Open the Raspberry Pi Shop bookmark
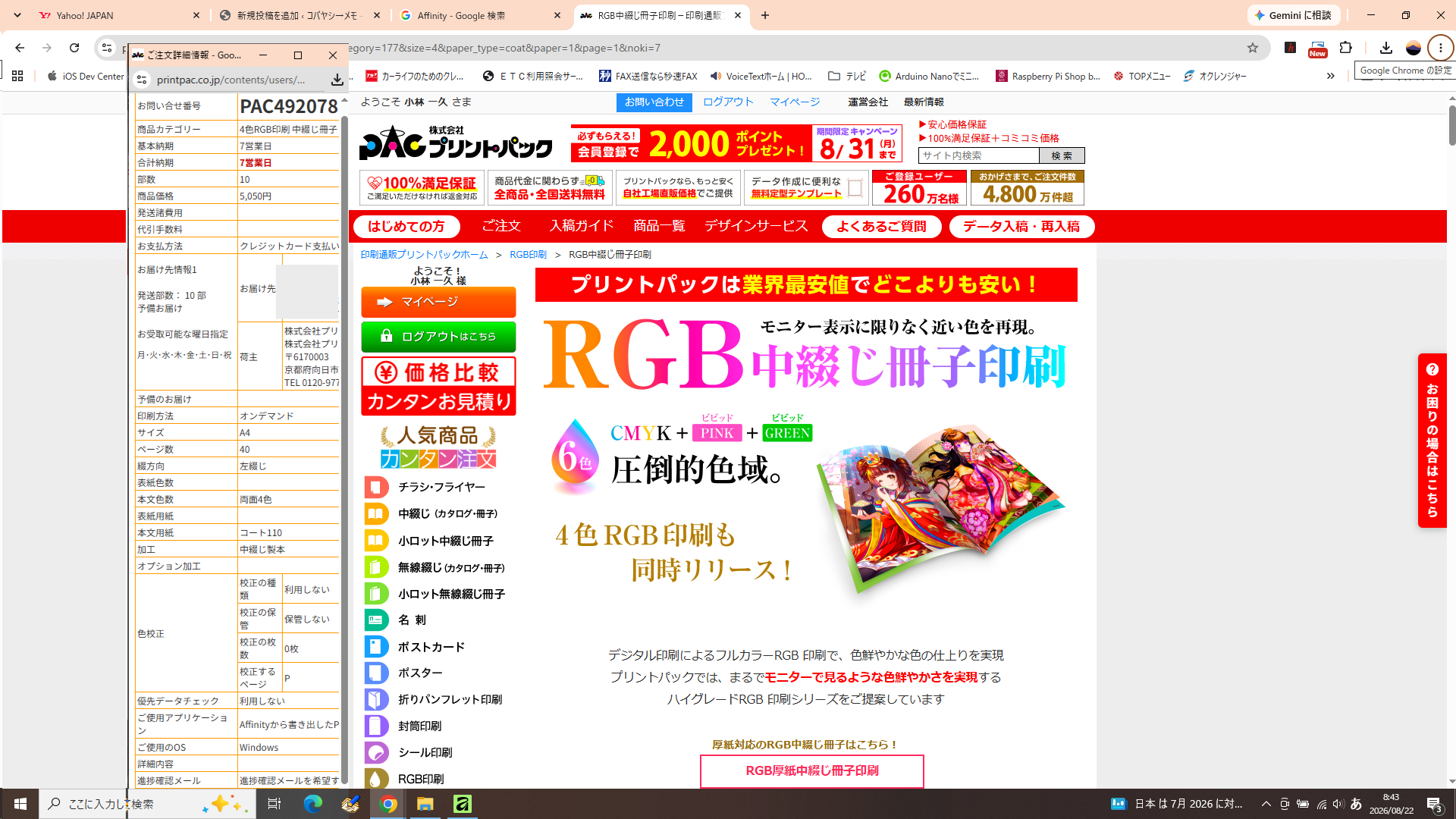The width and height of the screenshot is (1456, 819). [x=1048, y=76]
